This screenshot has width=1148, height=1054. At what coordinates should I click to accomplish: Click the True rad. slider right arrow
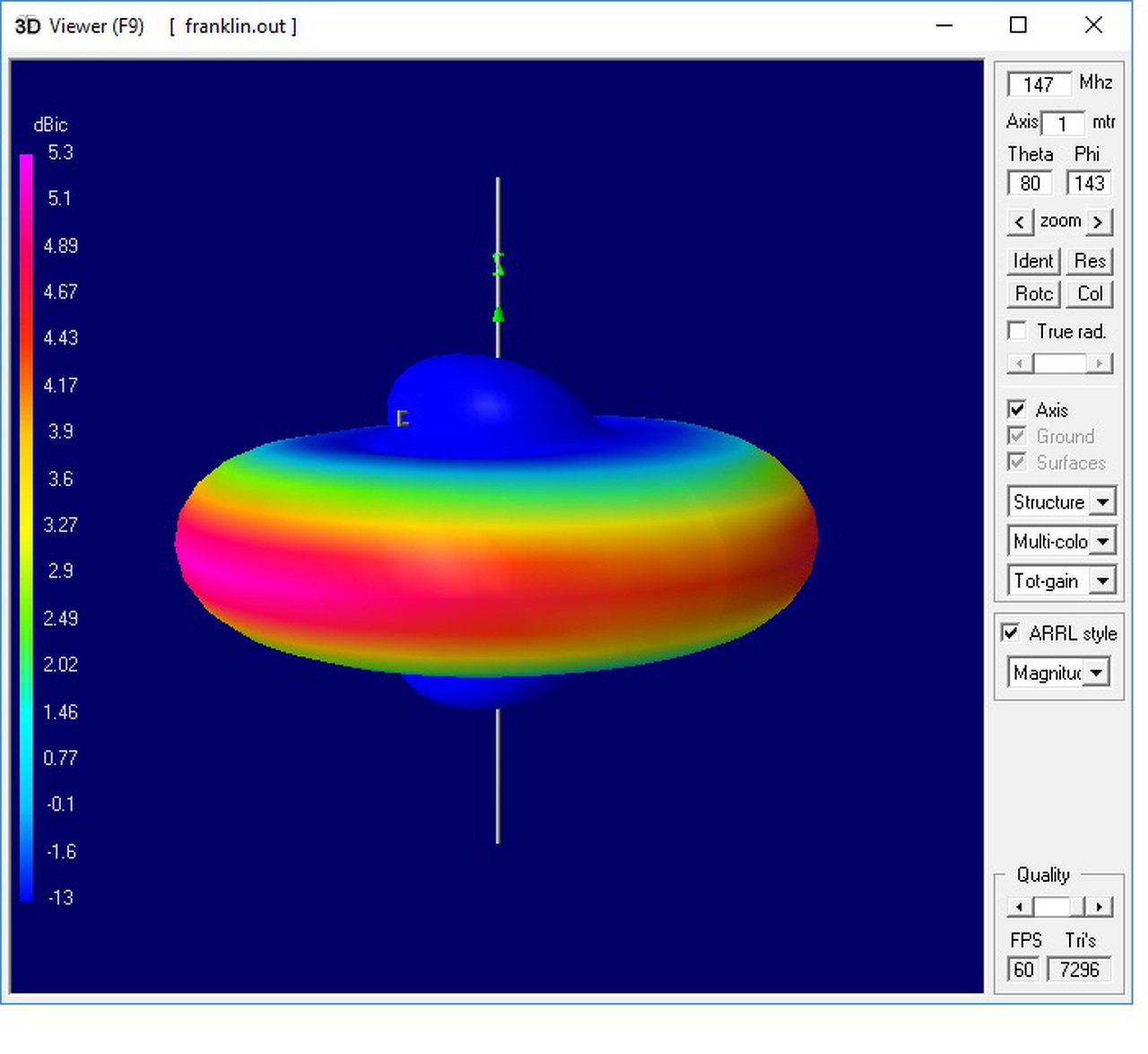click(x=1100, y=363)
